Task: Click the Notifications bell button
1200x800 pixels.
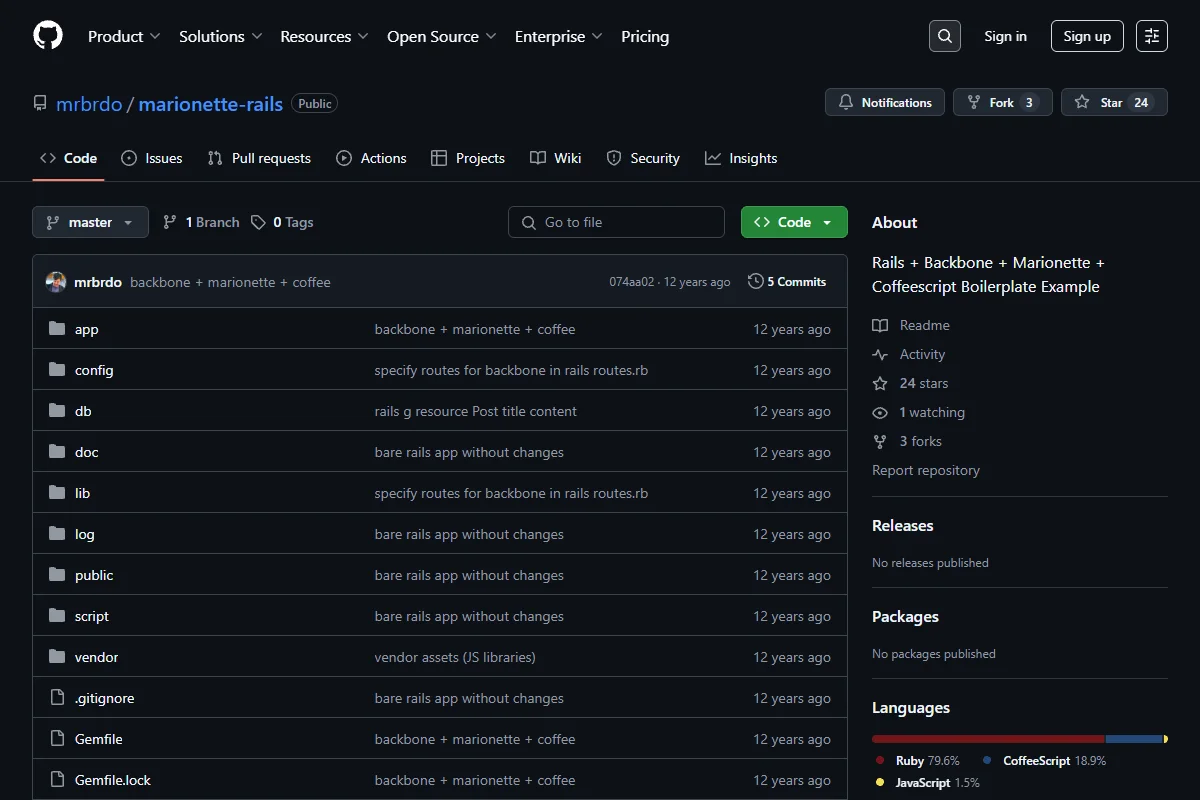Action: click(885, 102)
